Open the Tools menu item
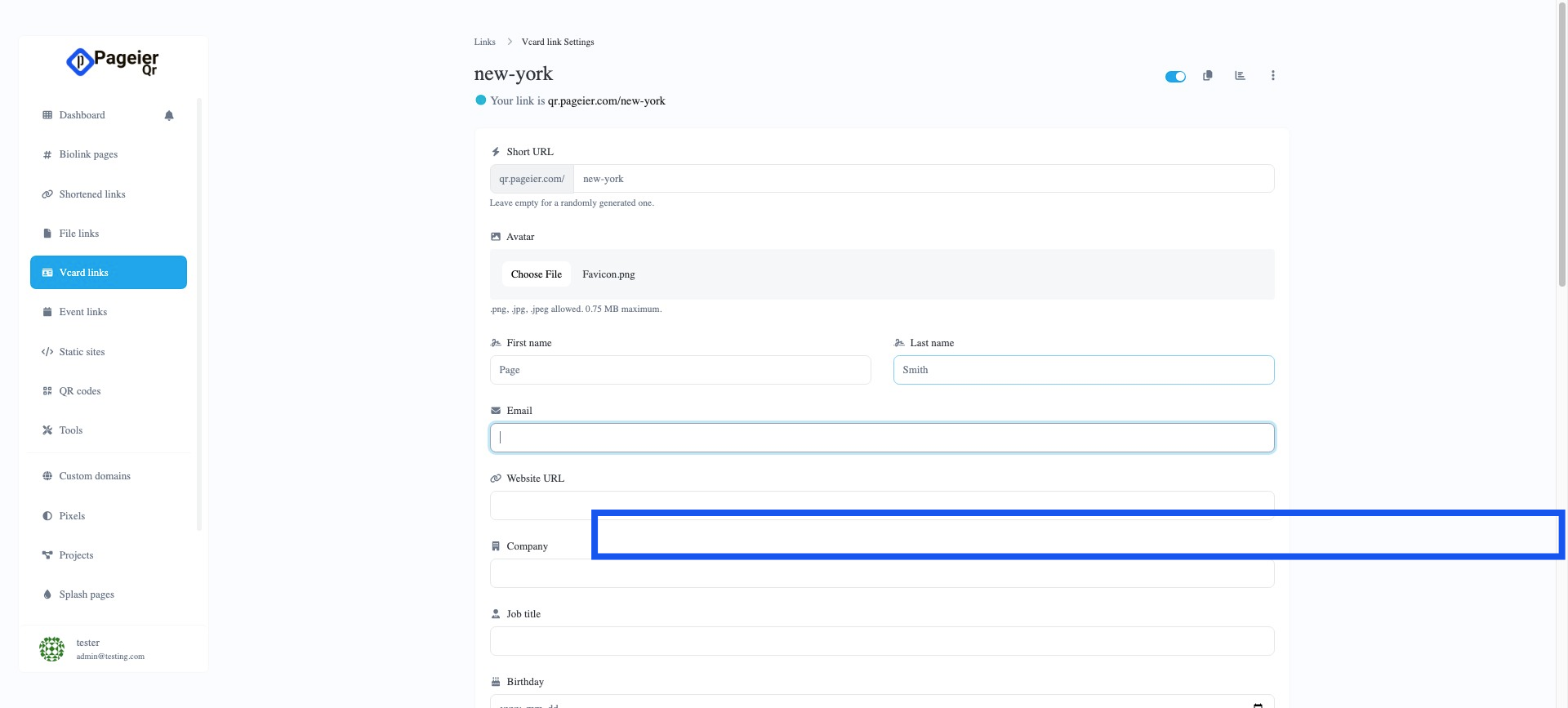Screen dimensions: 1568x708 [71, 430]
